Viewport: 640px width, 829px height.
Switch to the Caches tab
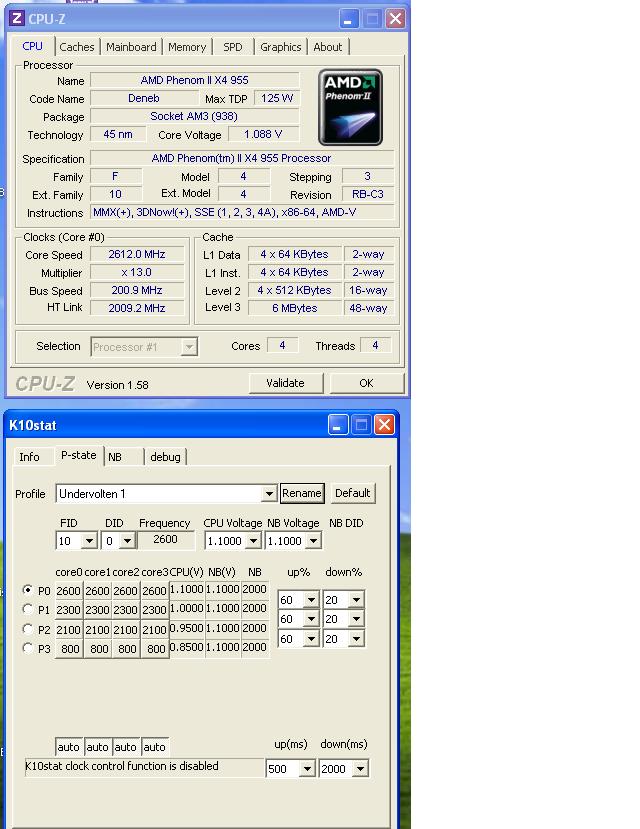pos(77,47)
